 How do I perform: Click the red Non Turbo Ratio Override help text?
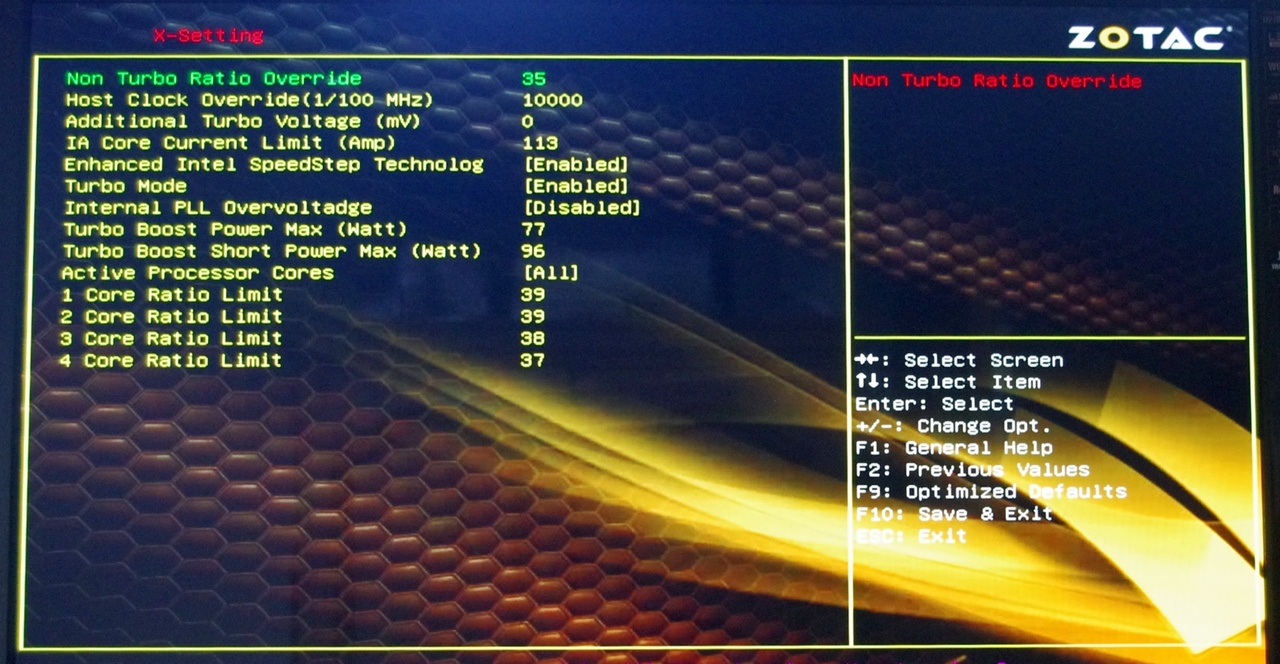(x=997, y=81)
